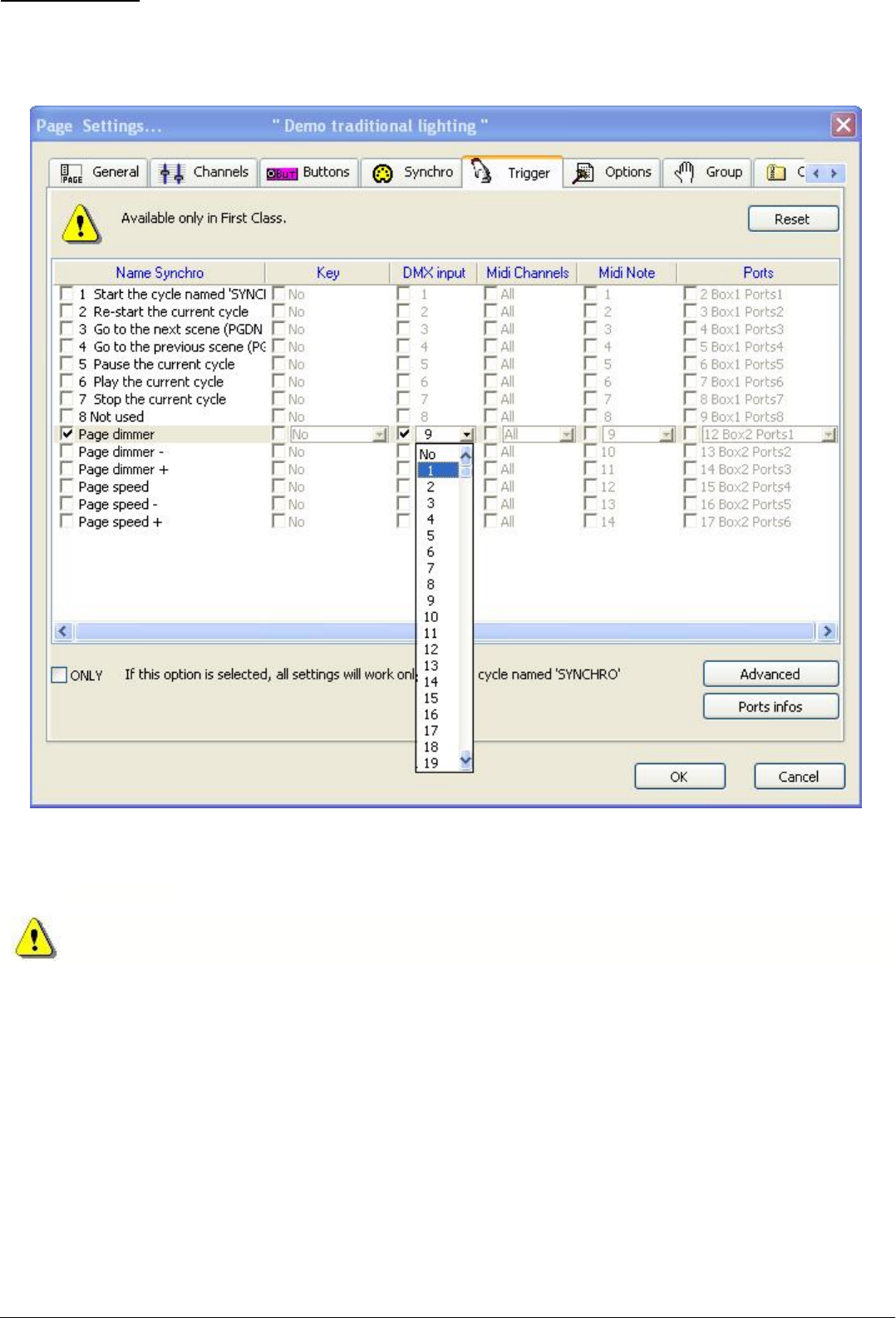Click the Cancel button

coord(799,776)
